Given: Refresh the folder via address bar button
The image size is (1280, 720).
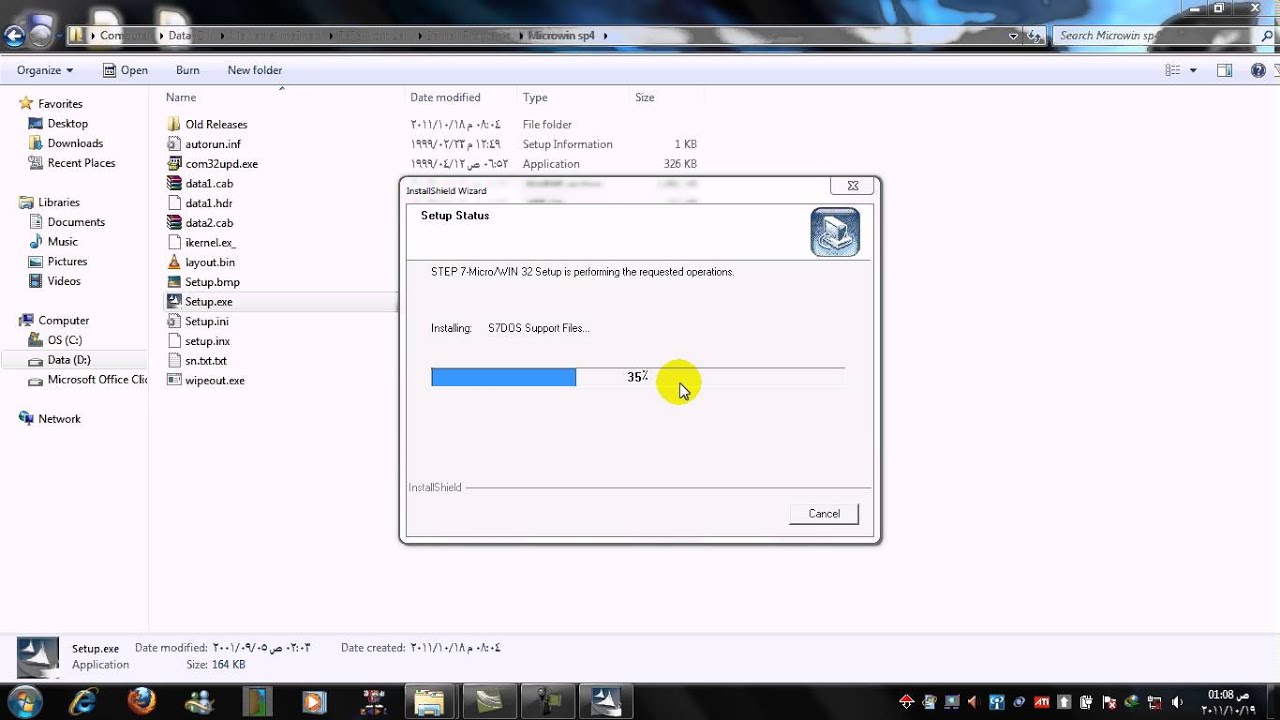Looking at the screenshot, I should click(x=1035, y=35).
